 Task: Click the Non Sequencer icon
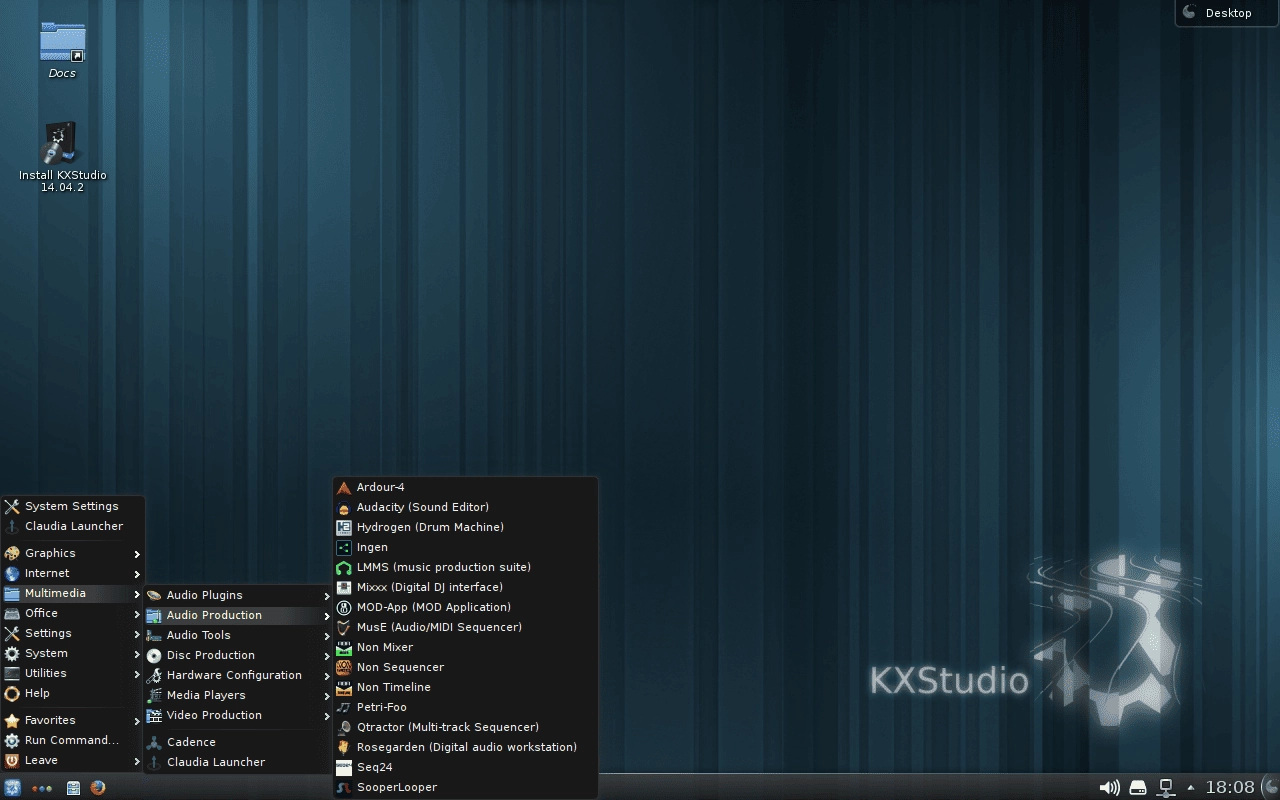click(x=344, y=667)
